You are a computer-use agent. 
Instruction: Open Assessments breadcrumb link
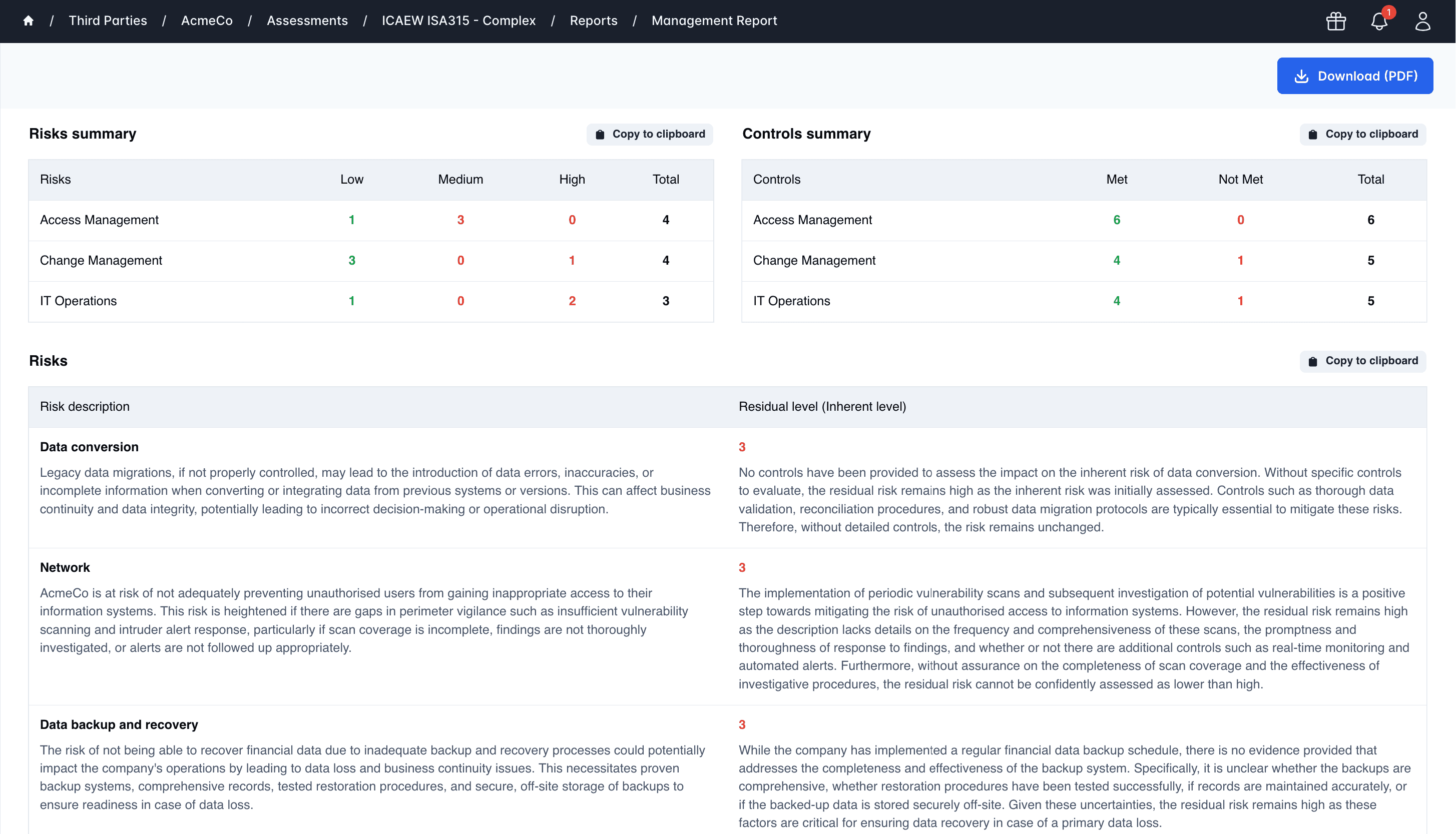[x=307, y=21]
